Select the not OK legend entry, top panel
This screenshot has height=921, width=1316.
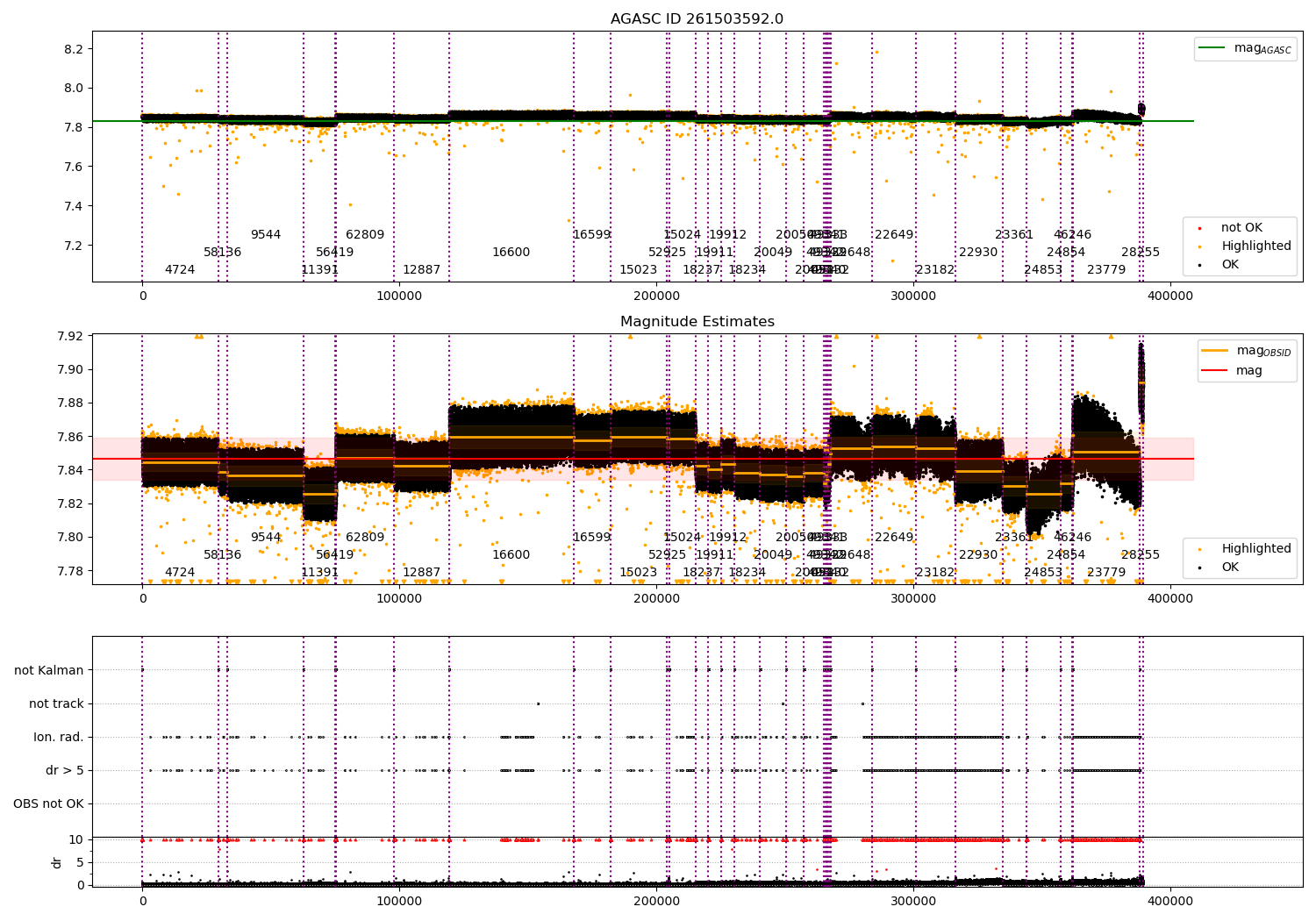click(x=1230, y=228)
